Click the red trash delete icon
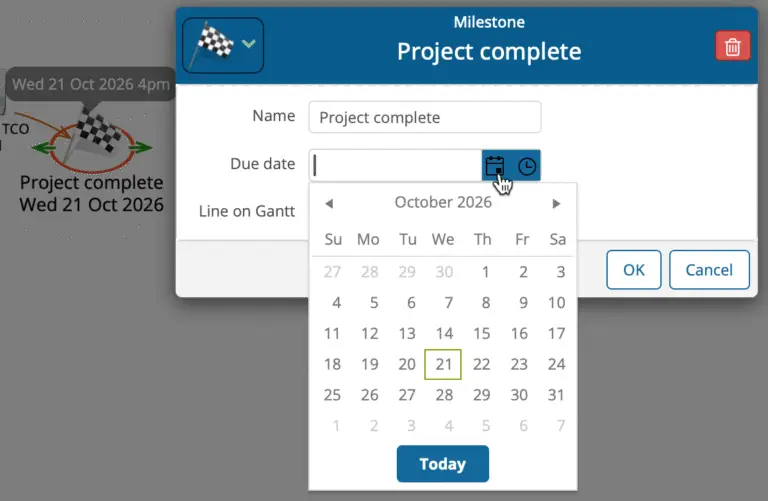Image resolution: width=768 pixels, height=501 pixels. pos(732,46)
